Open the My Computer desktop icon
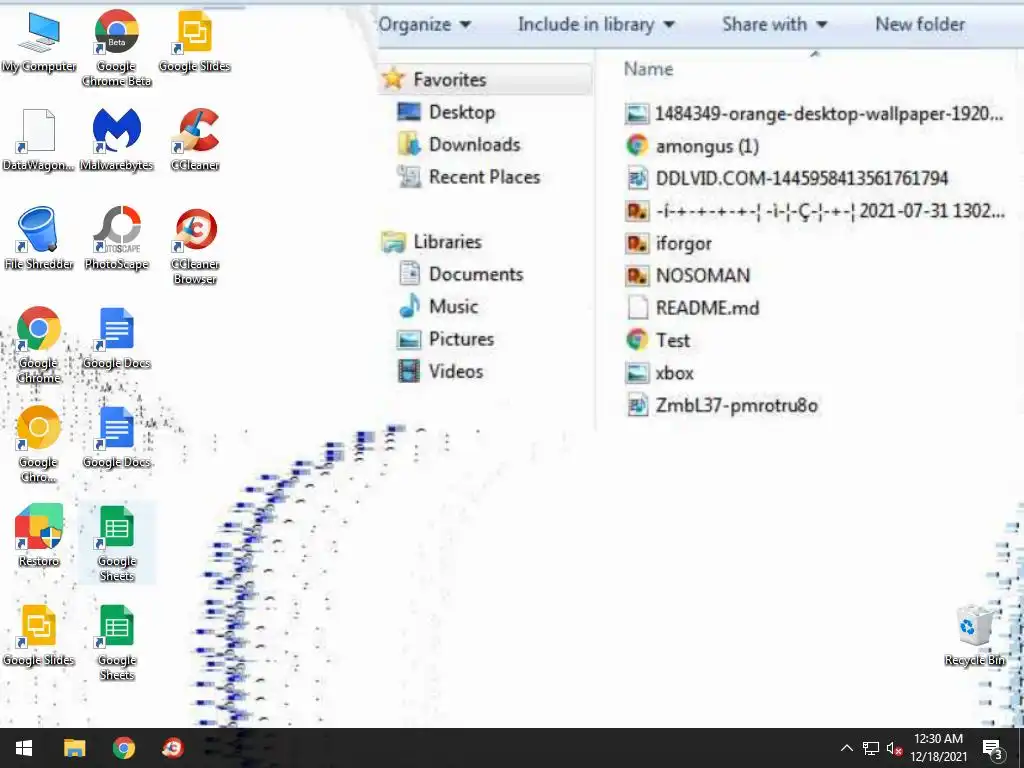The height and width of the screenshot is (768, 1024). [x=39, y=40]
